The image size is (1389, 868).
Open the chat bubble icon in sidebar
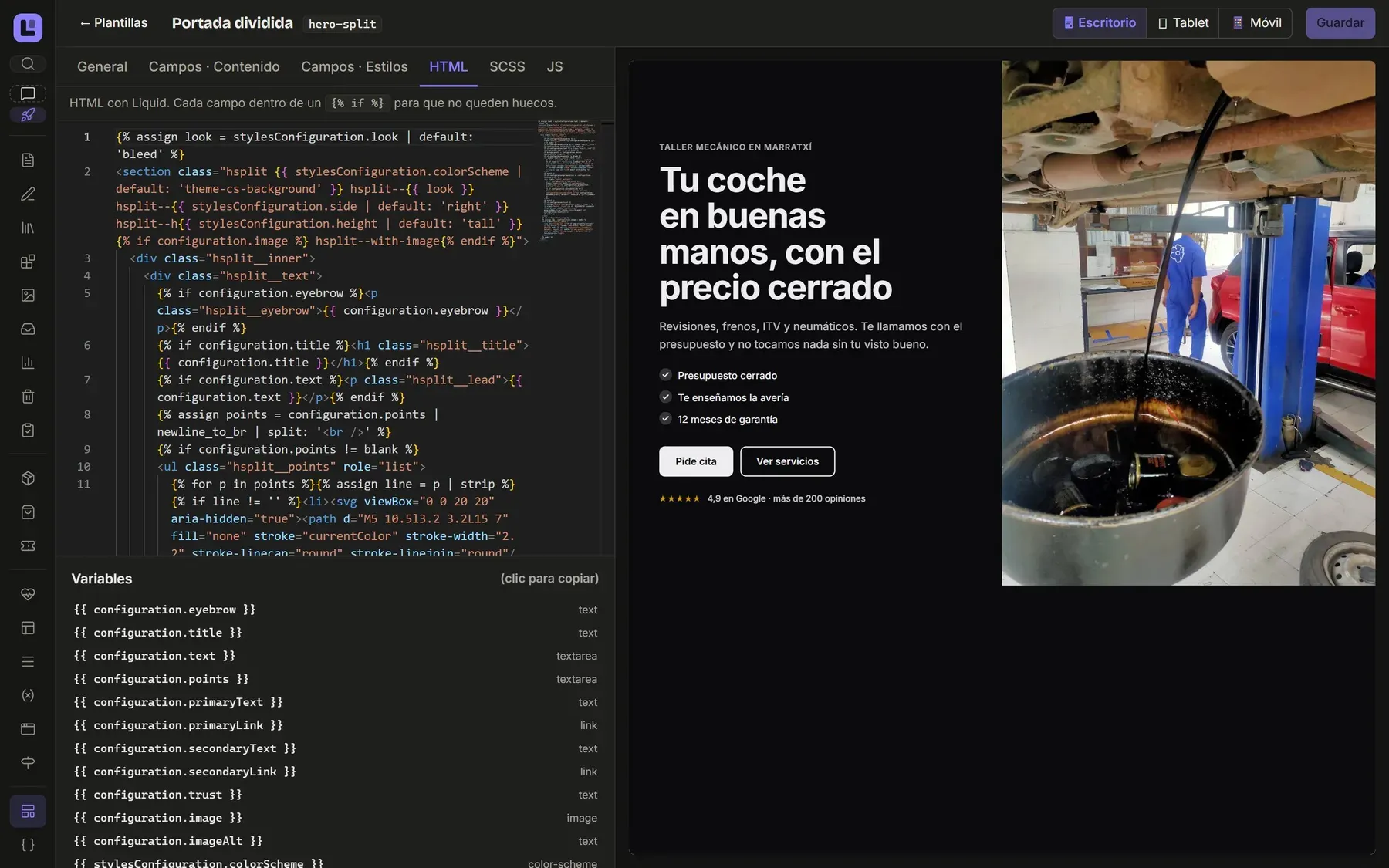[28, 93]
